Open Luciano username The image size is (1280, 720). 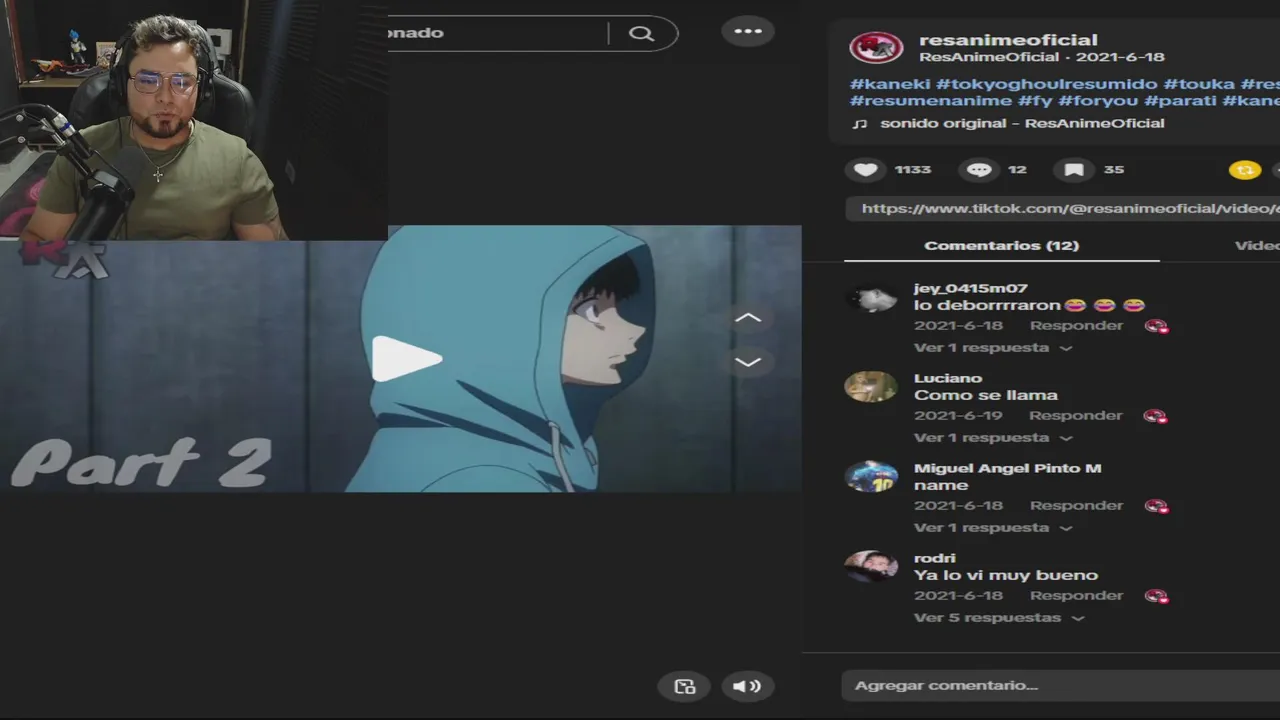[947, 378]
